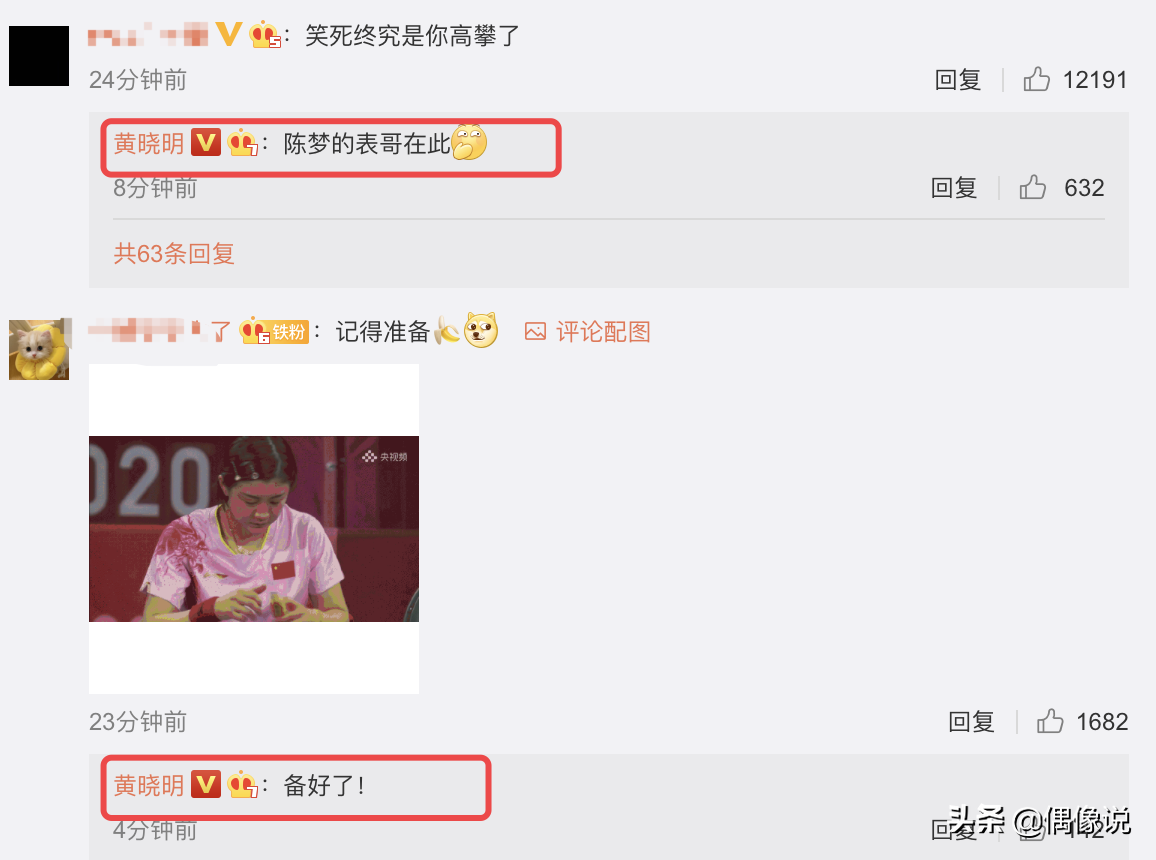
Task: Open 黄晓明 profile in 陈梦的表哥在此 reply
Action: tap(149, 143)
